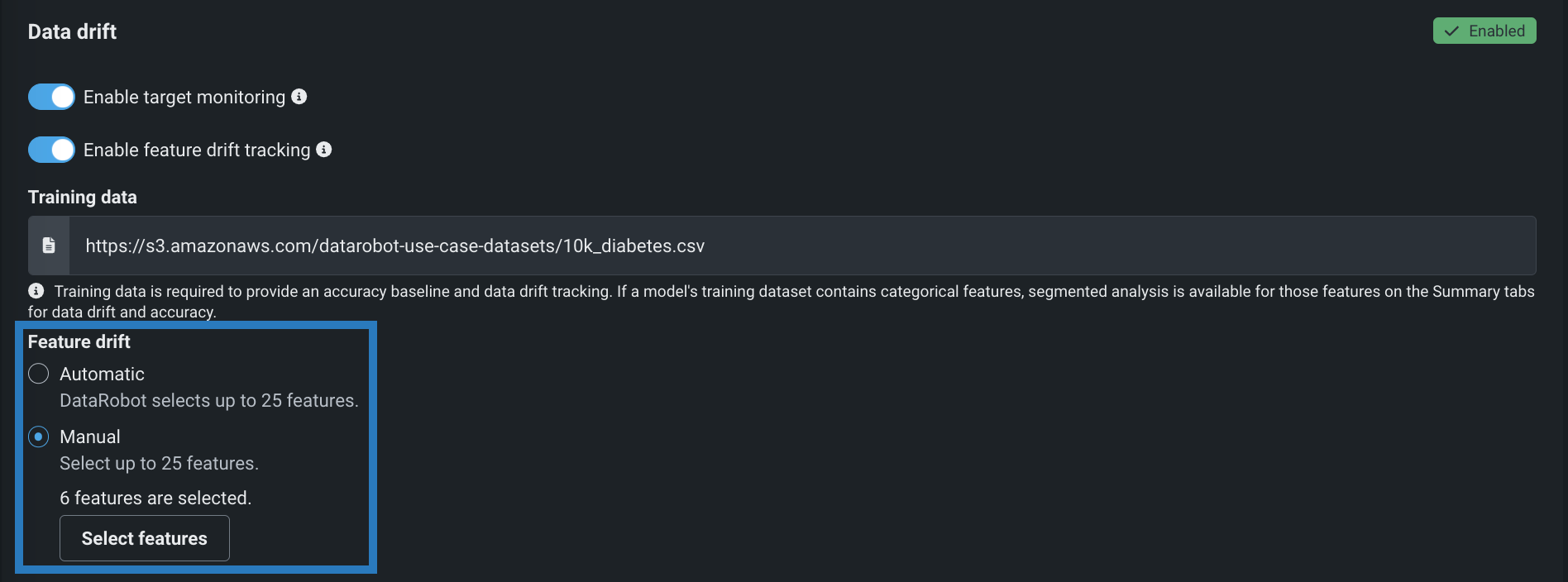Image resolution: width=1568 pixels, height=582 pixels.
Task: Click the file icon in Training data field
Action: pyautogui.click(x=49, y=246)
